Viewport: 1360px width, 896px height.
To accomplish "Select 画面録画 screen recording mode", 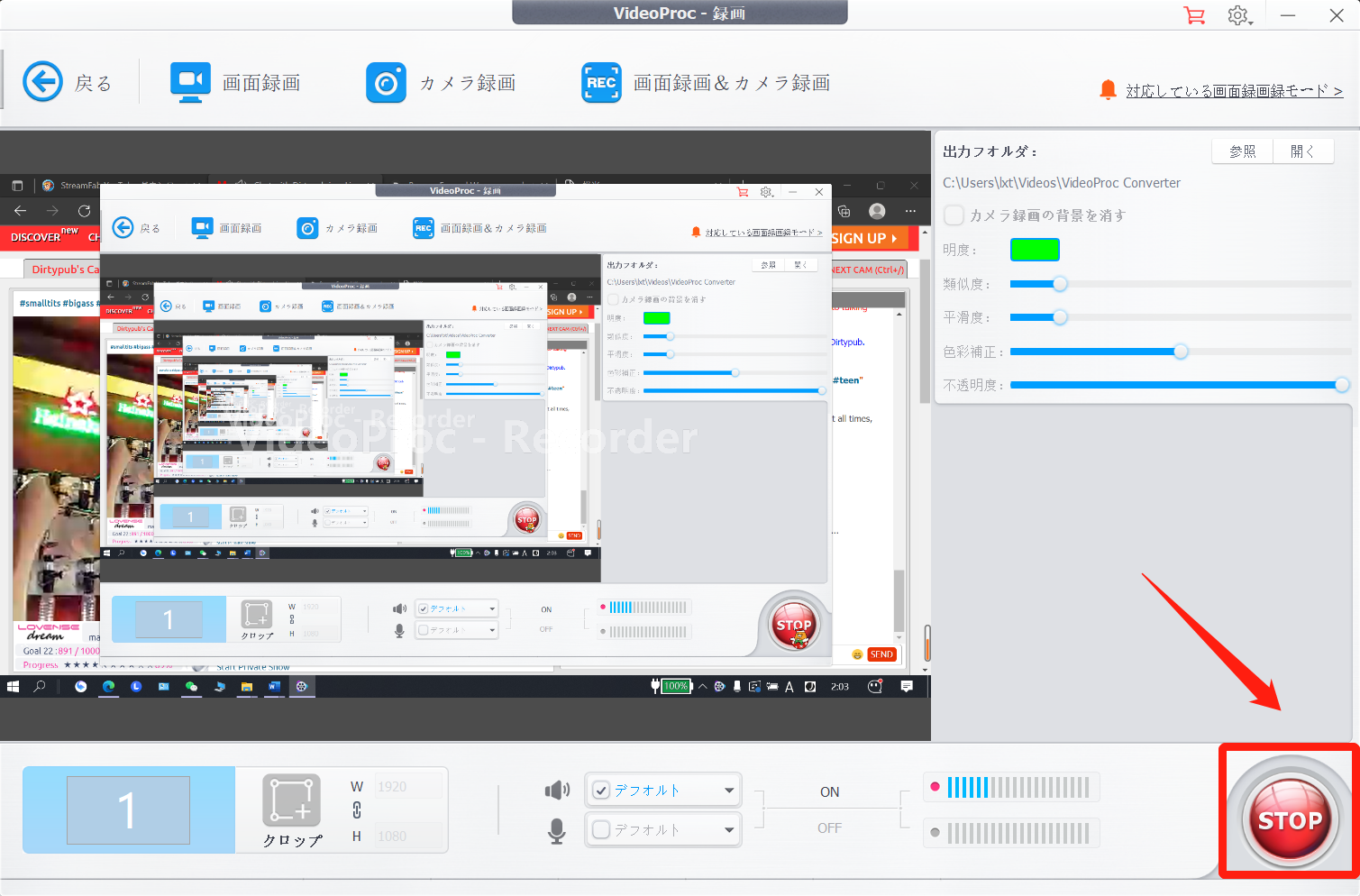I will (x=235, y=83).
